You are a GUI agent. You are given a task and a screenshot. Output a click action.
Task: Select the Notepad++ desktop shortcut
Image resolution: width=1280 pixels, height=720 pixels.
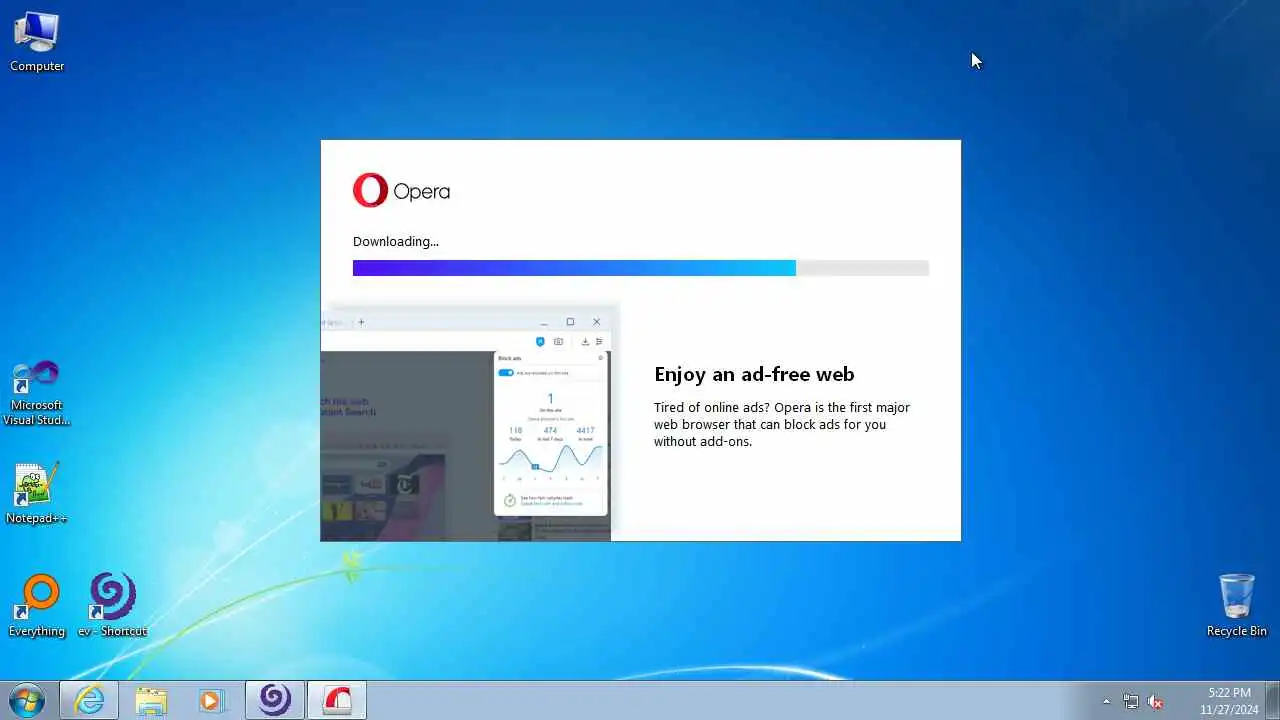click(36, 494)
